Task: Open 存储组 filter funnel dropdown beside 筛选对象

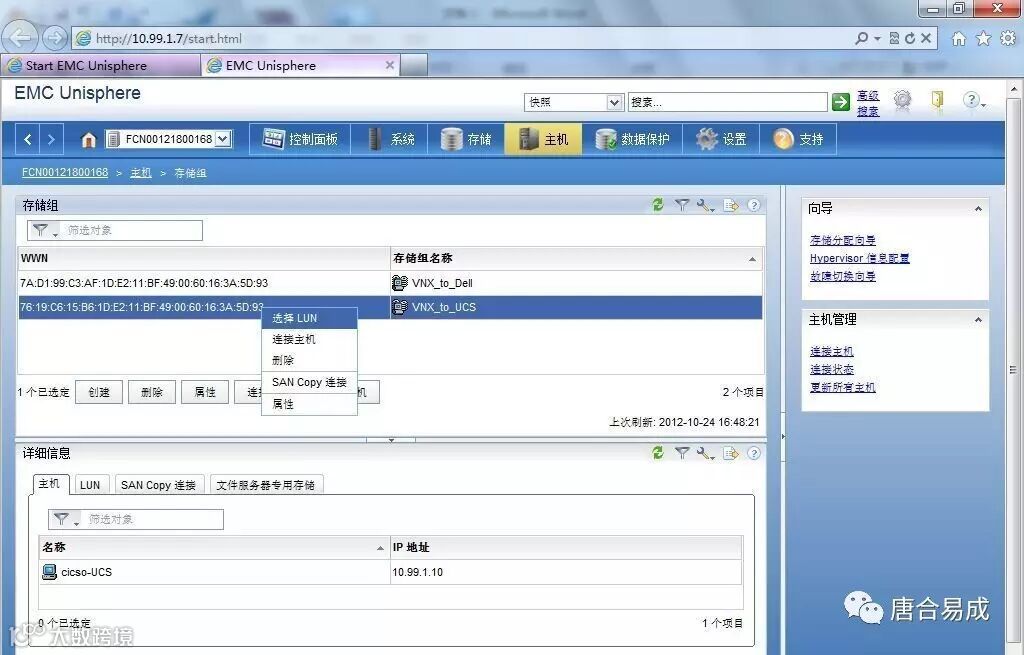Action: click(44, 231)
